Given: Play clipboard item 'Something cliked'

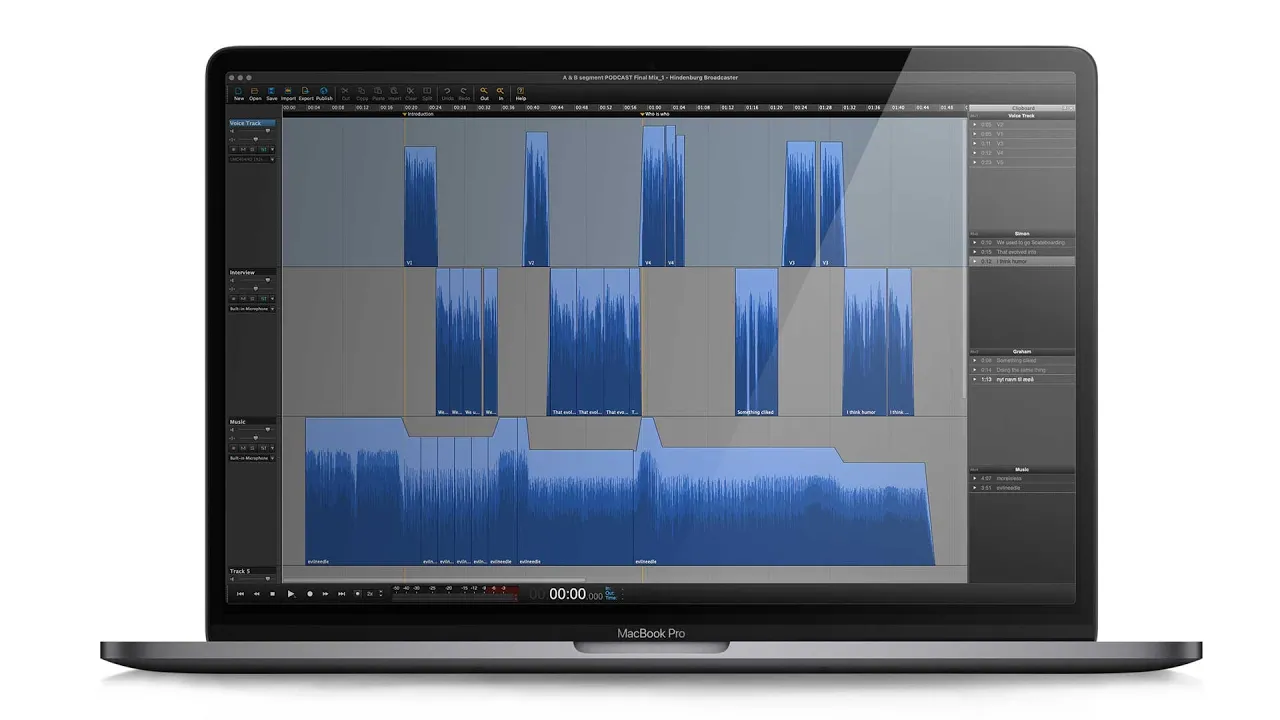Looking at the screenshot, I should coord(975,360).
